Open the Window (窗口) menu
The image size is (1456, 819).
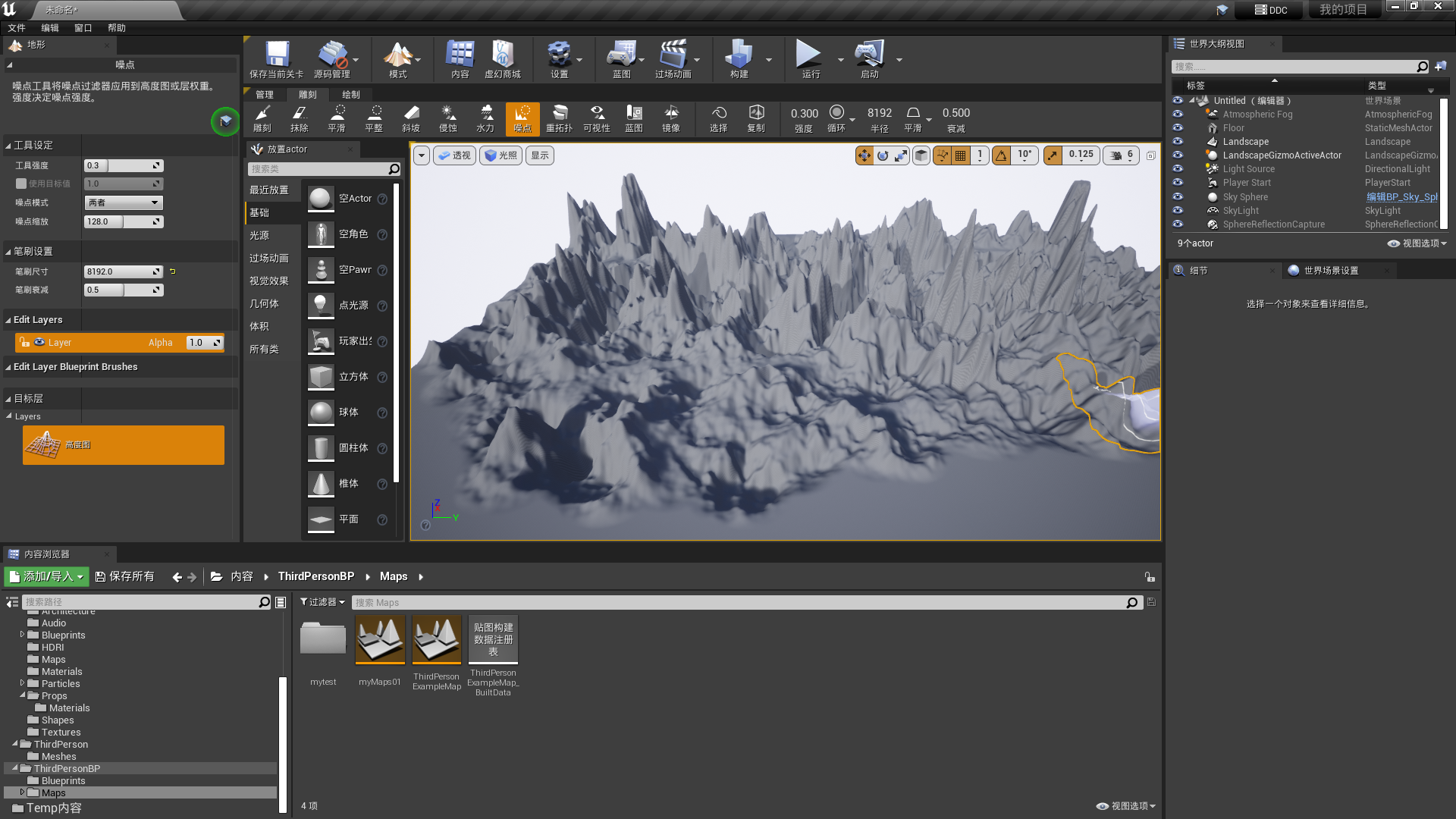click(x=83, y=28)
